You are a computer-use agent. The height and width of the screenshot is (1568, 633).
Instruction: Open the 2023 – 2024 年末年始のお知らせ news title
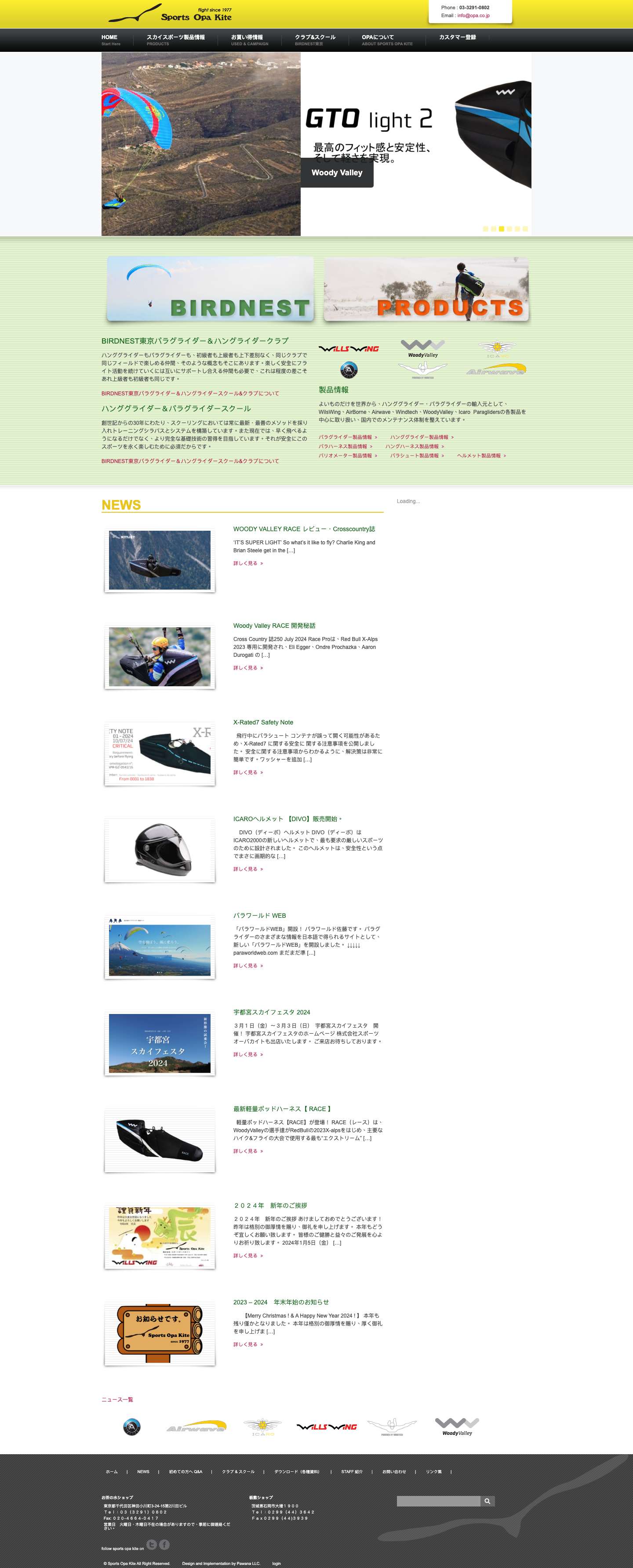click(281, 1303)
